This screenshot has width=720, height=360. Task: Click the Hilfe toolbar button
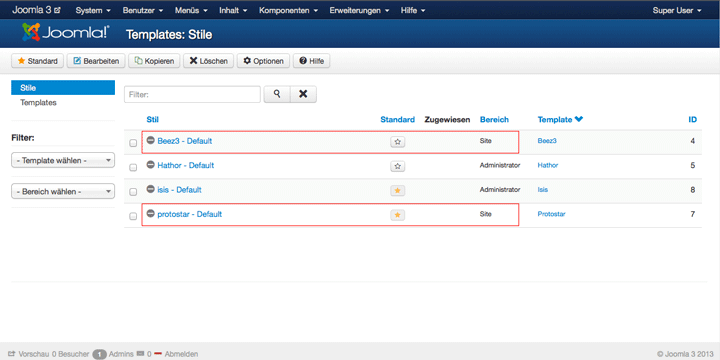pyautogui.click(x=311, y=61)
